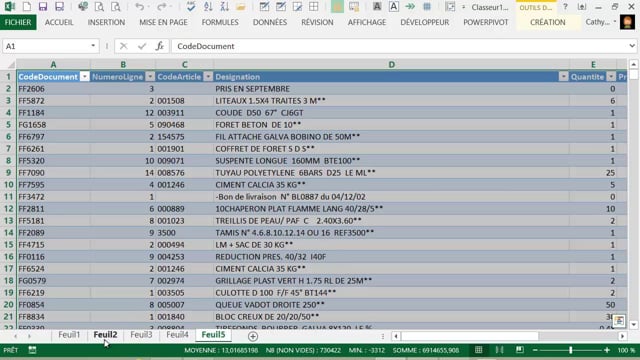Open the FORMULES ribbon tab
This screenshot has width=640, height=360.
click(220, 22)
